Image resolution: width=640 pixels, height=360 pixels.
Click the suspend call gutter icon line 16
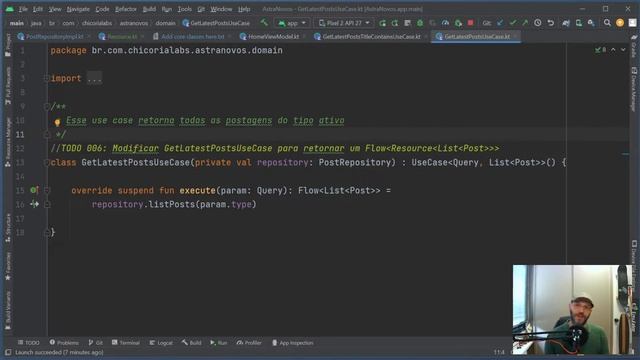tap(34, 204)
